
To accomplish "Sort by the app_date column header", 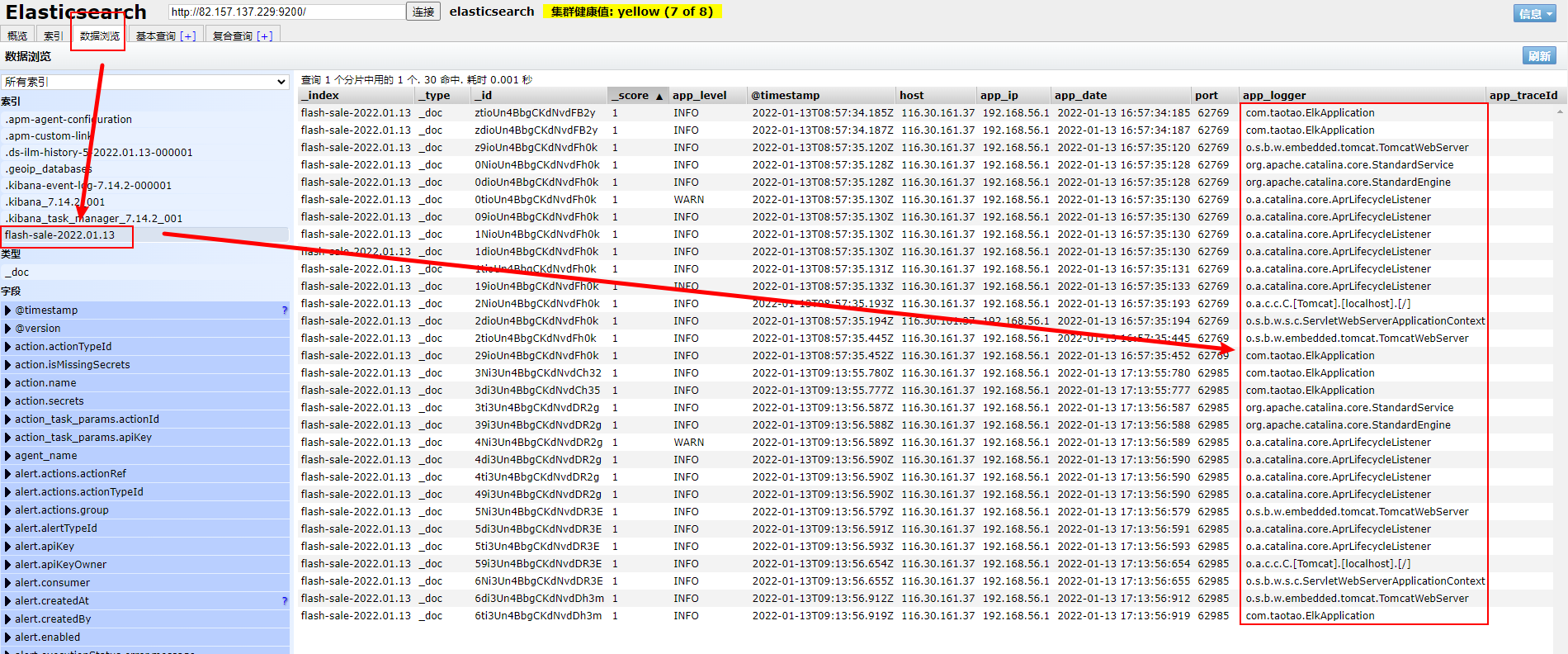I will (x=1122, y=96).
